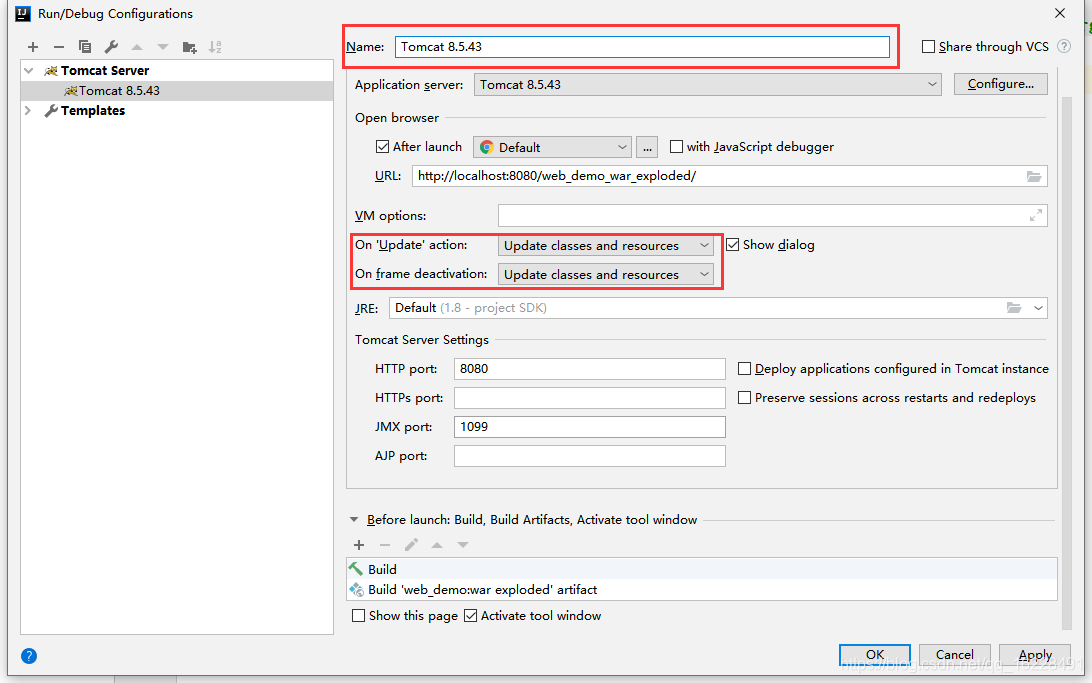Viewport: 1092px width, 683px height.
Task: Add a before-launch task
Action: (359, 545)
